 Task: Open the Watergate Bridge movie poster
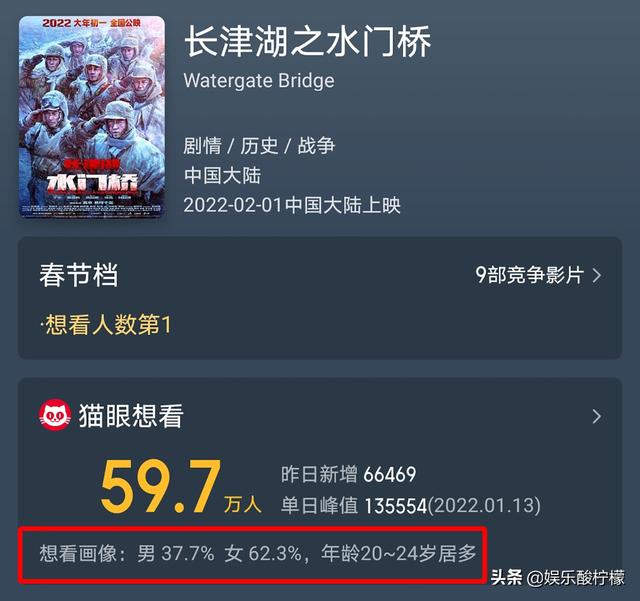(92, 117)
